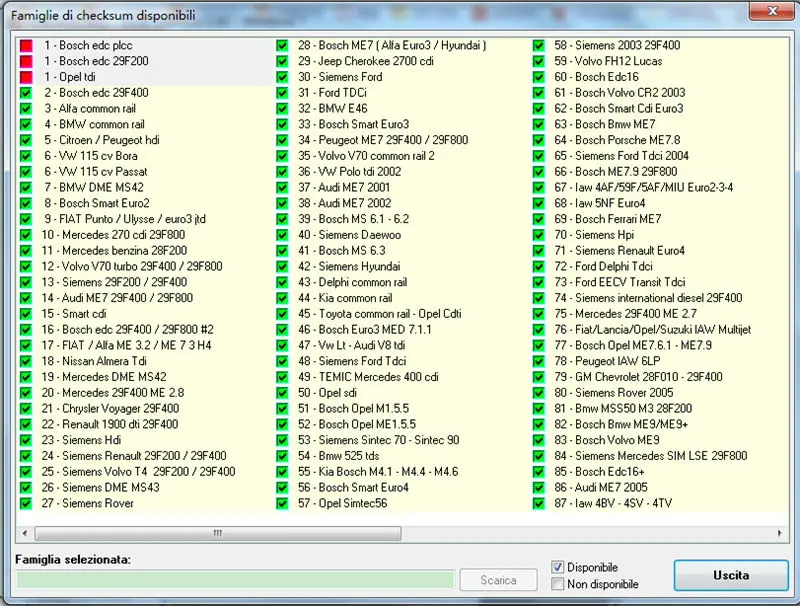
Task: Select 53 - Siemens Sintec 70 - Sintec 90
Action: pyautogui.click(x=379, y=440)
